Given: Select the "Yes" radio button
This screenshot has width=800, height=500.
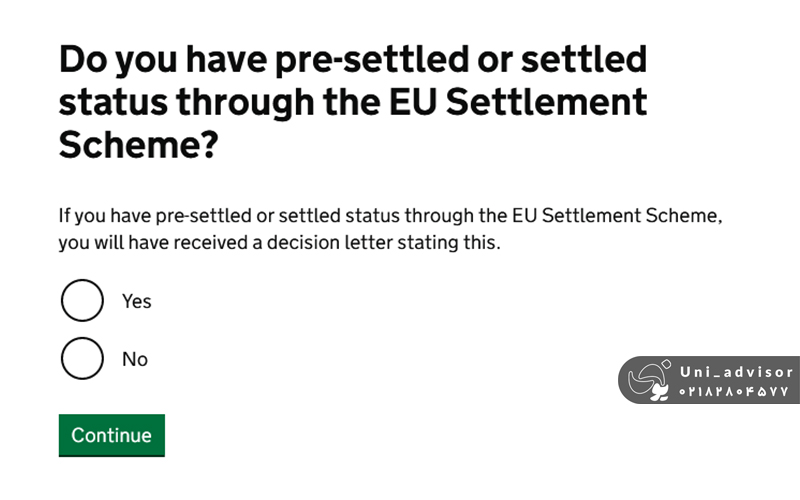Looking at the screenshot, I should (82, 300).
